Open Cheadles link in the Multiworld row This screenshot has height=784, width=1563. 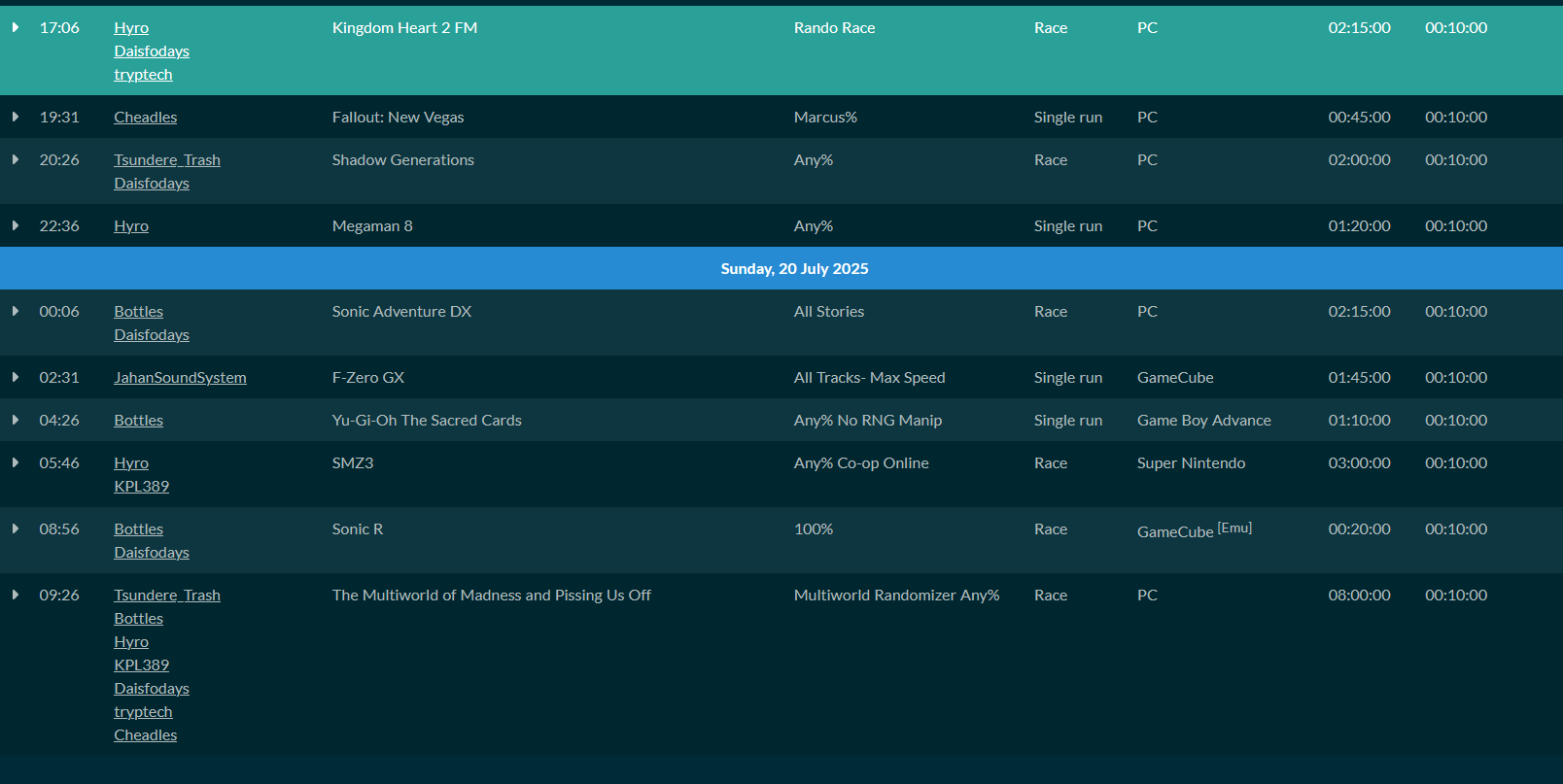(146, 735)
